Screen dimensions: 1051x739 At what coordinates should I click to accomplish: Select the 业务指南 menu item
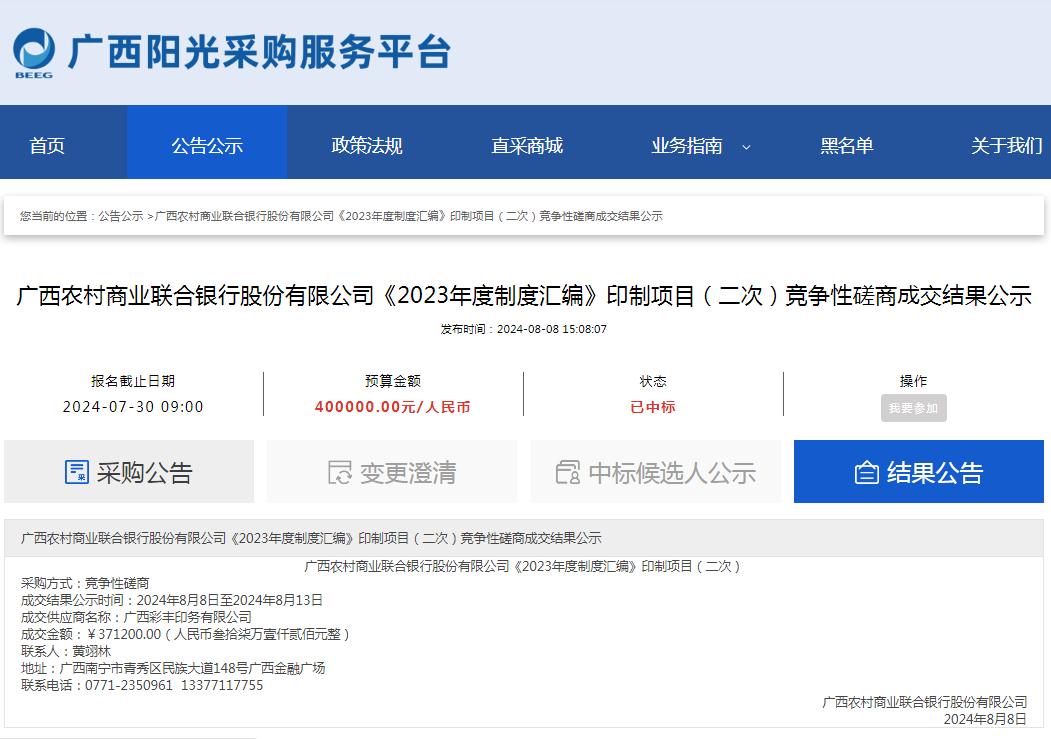point(687,145)
